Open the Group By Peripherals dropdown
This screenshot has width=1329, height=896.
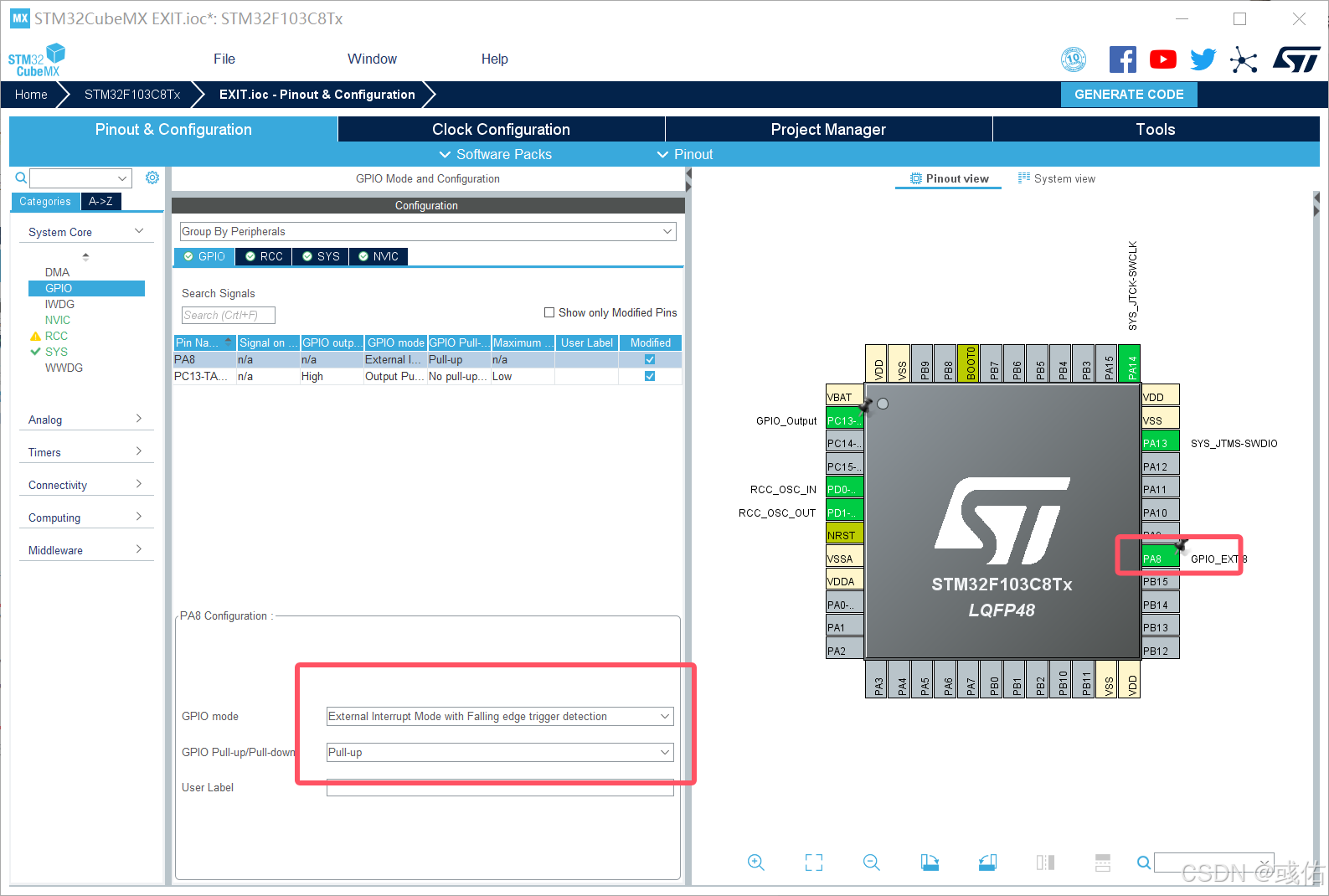[x=428, y=231]
